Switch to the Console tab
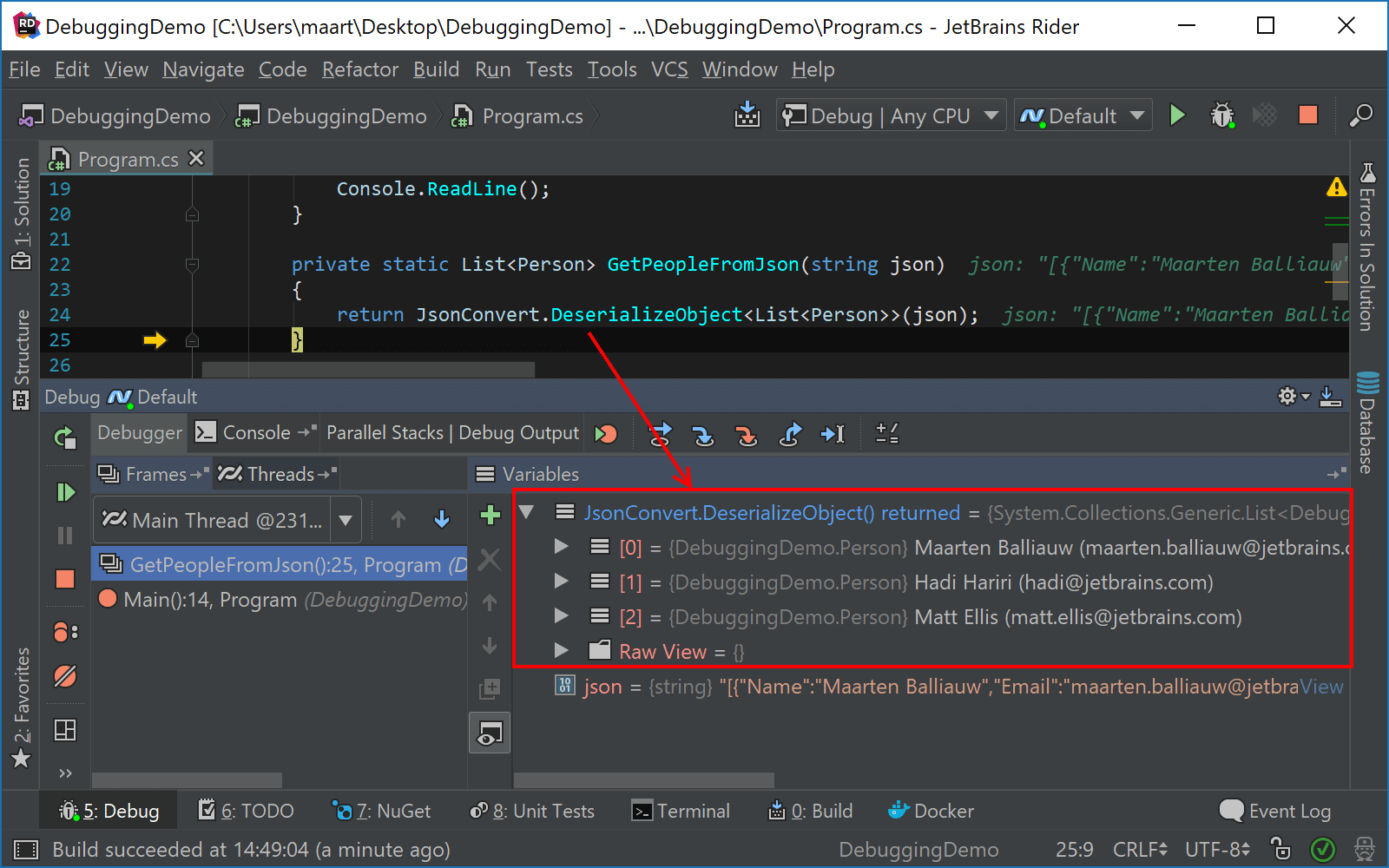 (253, 432)
